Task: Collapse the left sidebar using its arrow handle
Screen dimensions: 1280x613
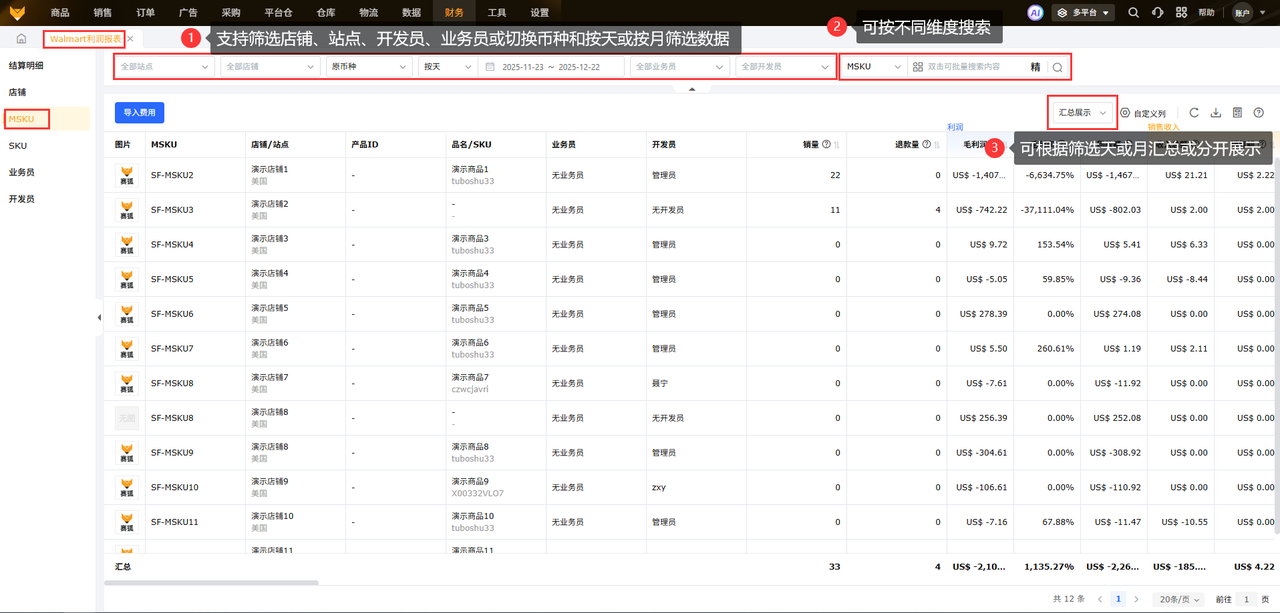Action: tap(99, 317)
